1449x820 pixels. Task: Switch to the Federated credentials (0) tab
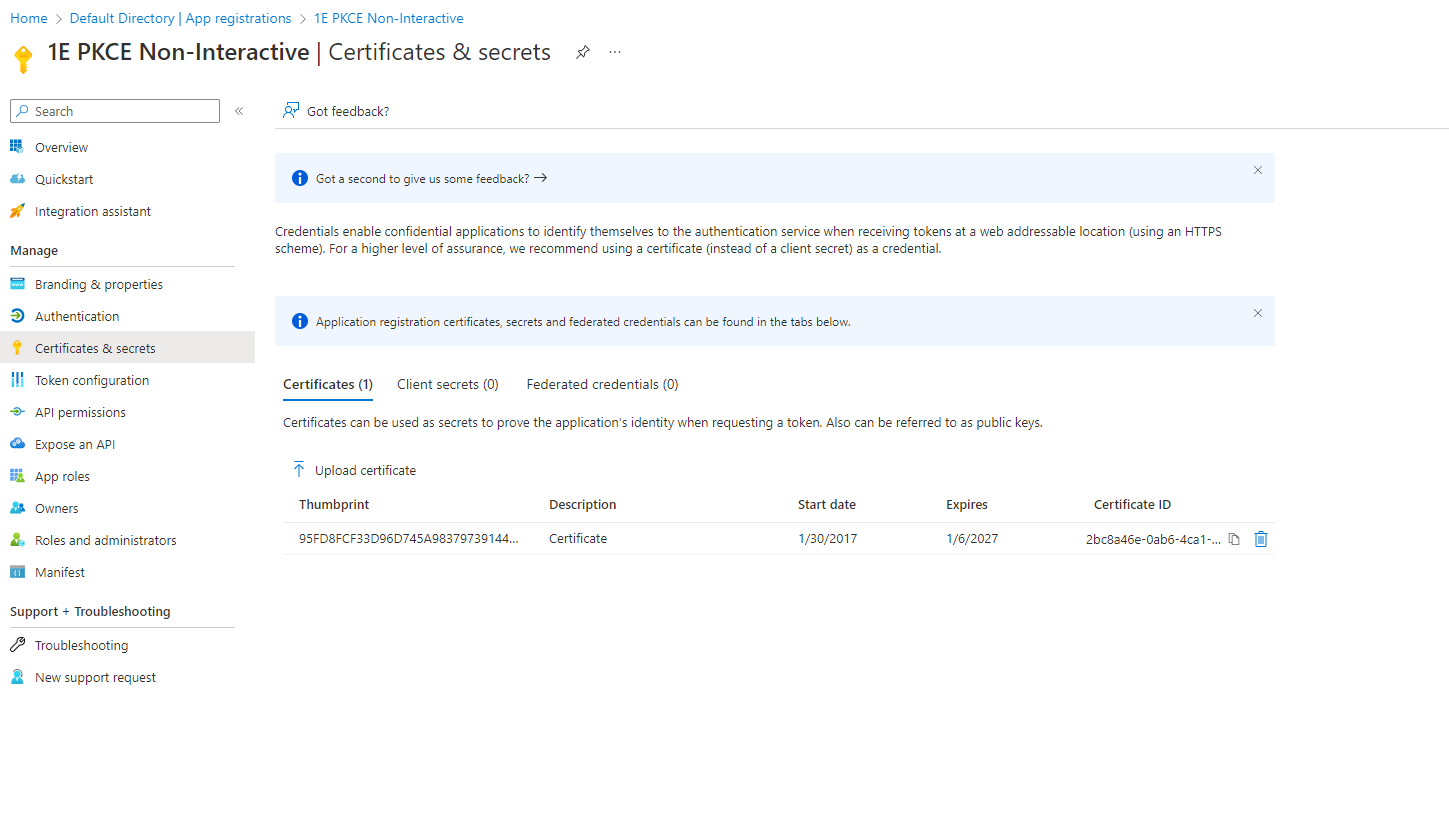[602, 384]
